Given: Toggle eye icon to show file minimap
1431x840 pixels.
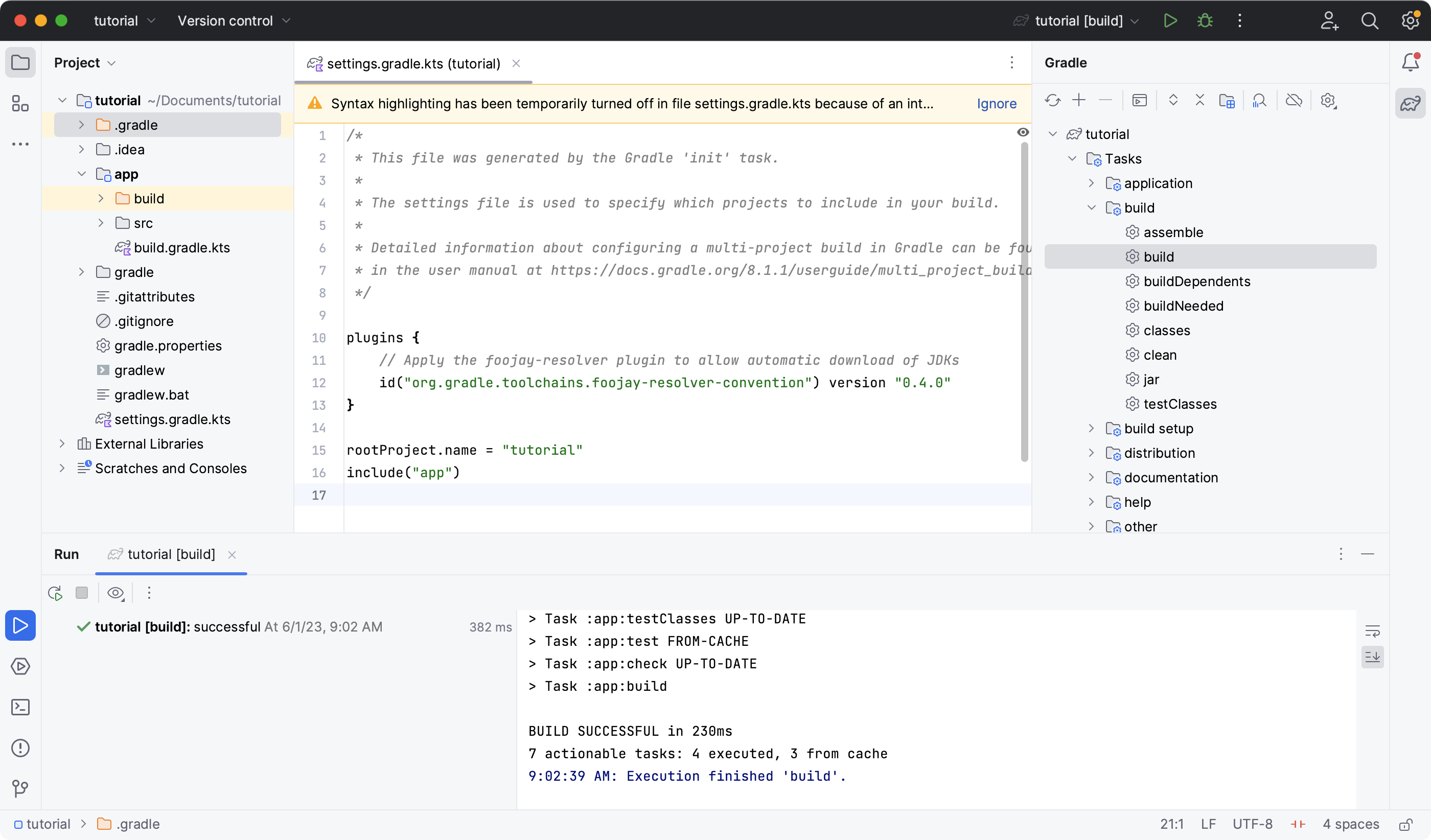Looking at the screenshot, I should 1023,131.
